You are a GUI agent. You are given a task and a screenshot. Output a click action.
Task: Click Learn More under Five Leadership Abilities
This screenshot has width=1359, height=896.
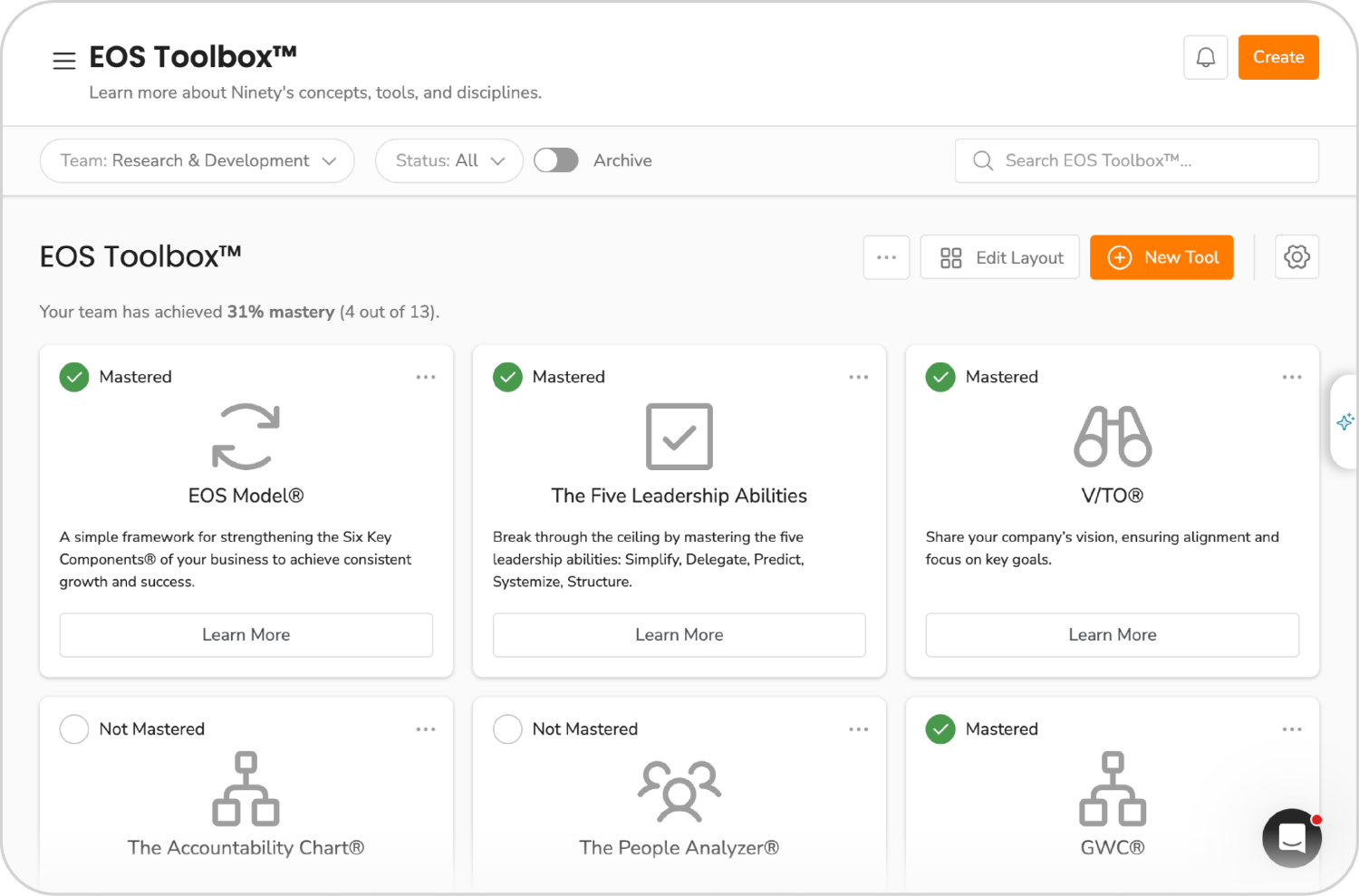pyautogui.click(x=679, y=634)
